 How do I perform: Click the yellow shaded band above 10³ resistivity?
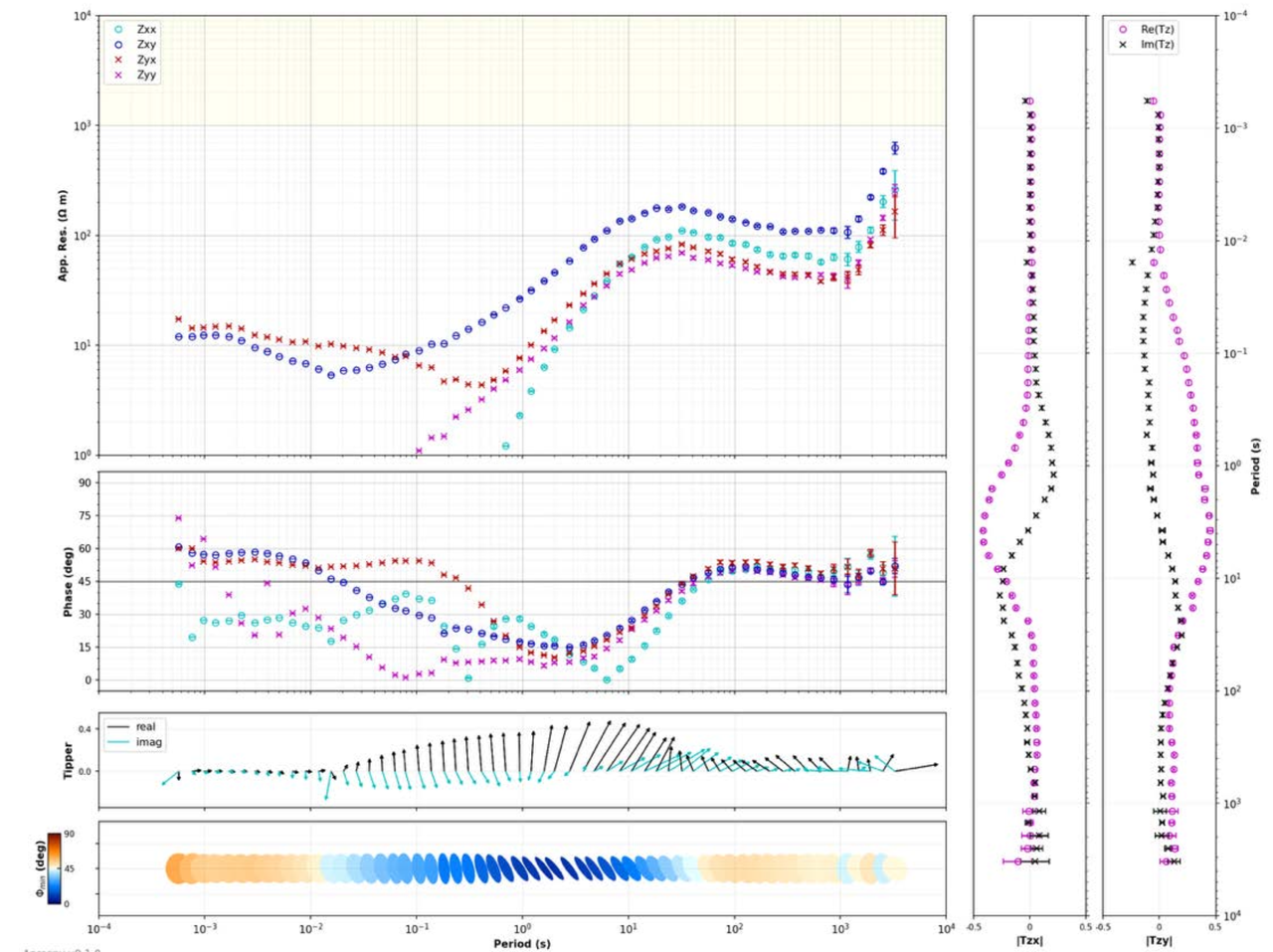point(522,70)
